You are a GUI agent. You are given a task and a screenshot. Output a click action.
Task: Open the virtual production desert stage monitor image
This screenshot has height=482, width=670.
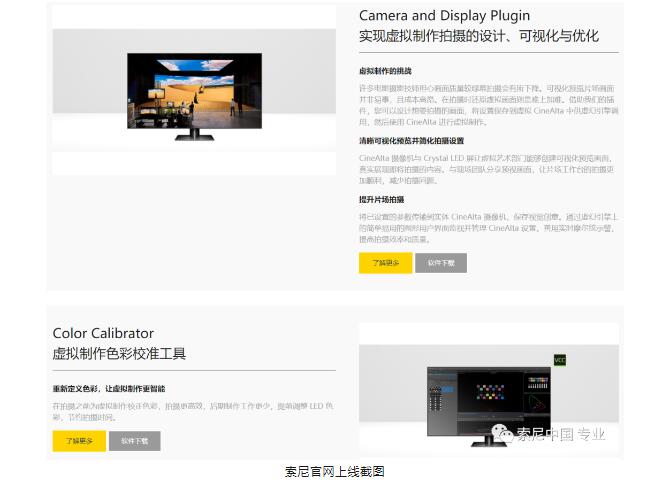(194, 97)
